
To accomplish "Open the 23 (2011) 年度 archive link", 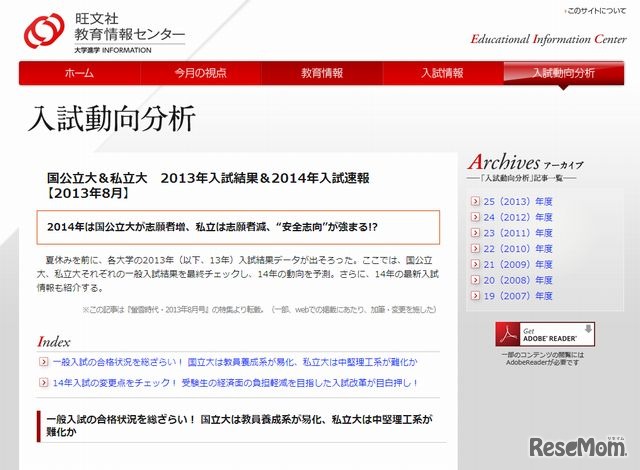I will 518,233.
